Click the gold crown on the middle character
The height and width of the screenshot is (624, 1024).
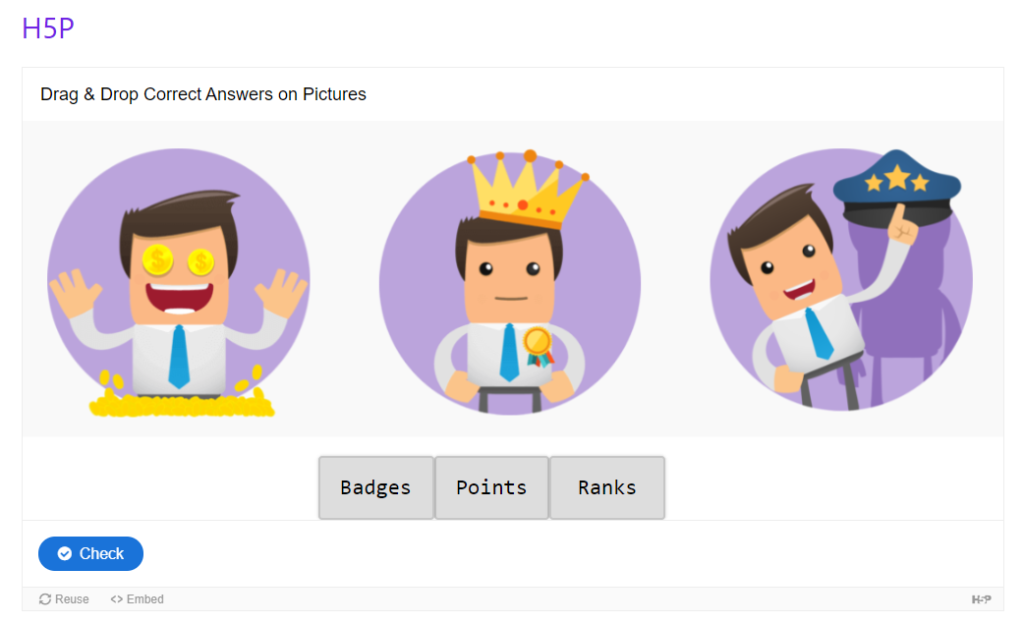529,190
